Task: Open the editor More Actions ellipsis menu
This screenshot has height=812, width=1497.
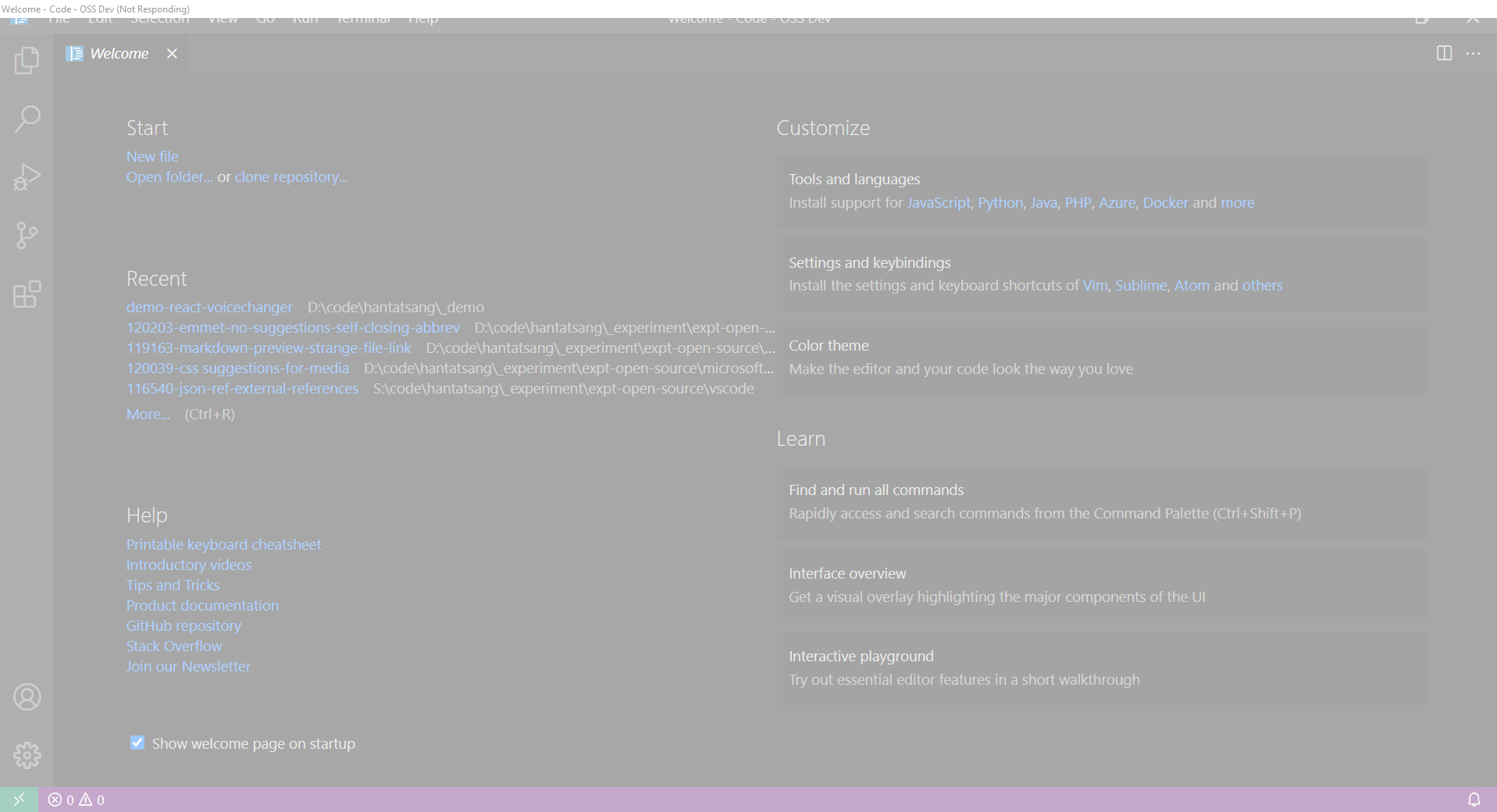Action: point(1474,53)
